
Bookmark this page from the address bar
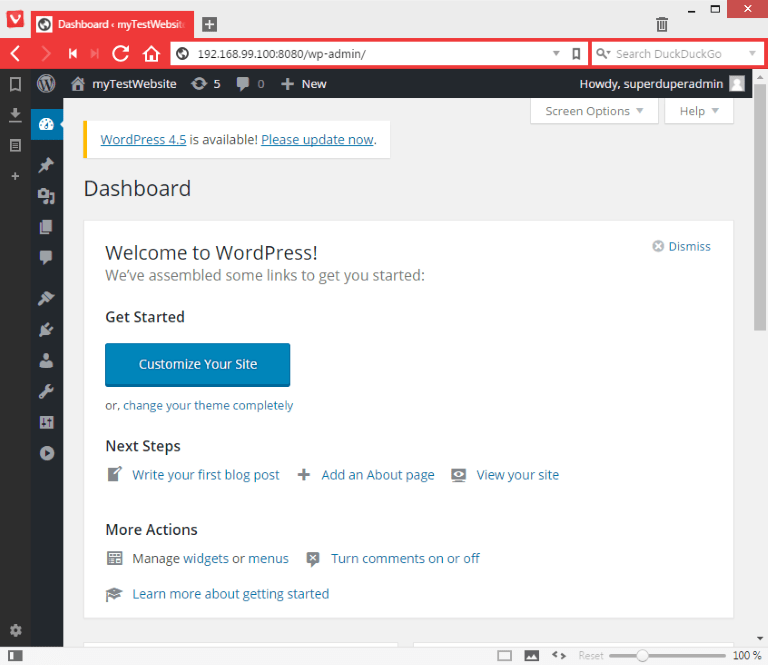point(576,54)
